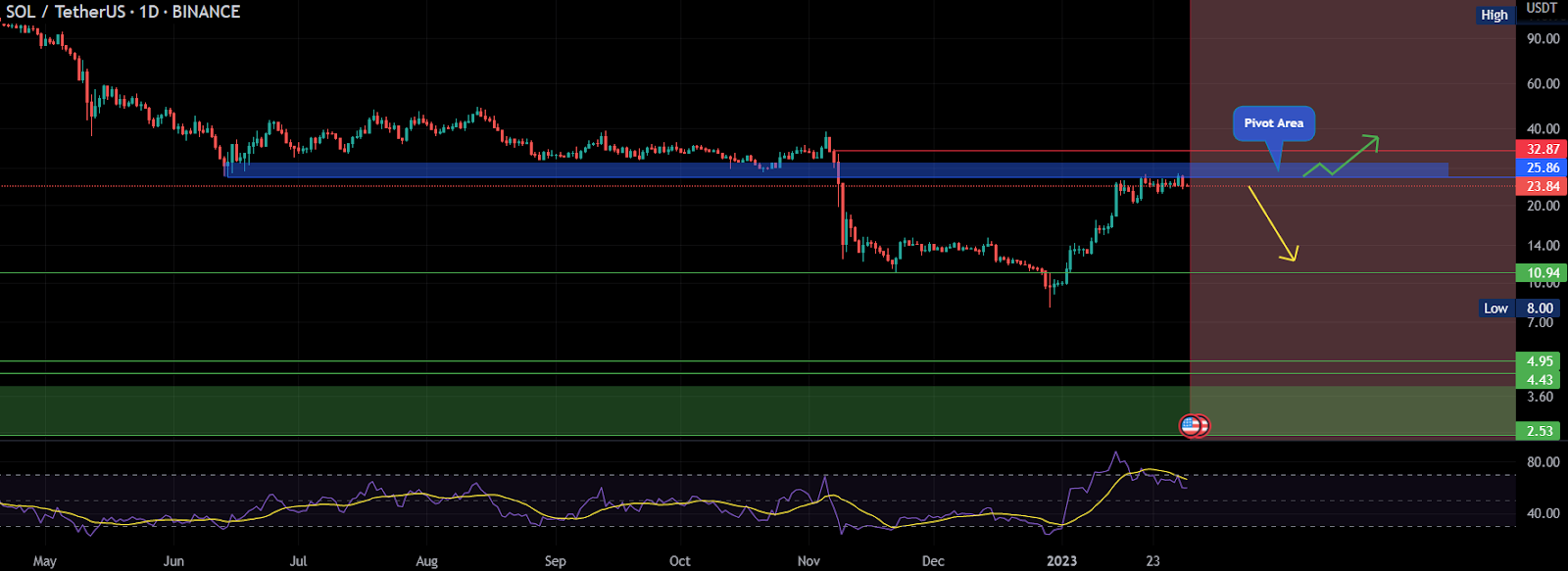Click the 40.00 RSI scale value

coord(1543,513)
